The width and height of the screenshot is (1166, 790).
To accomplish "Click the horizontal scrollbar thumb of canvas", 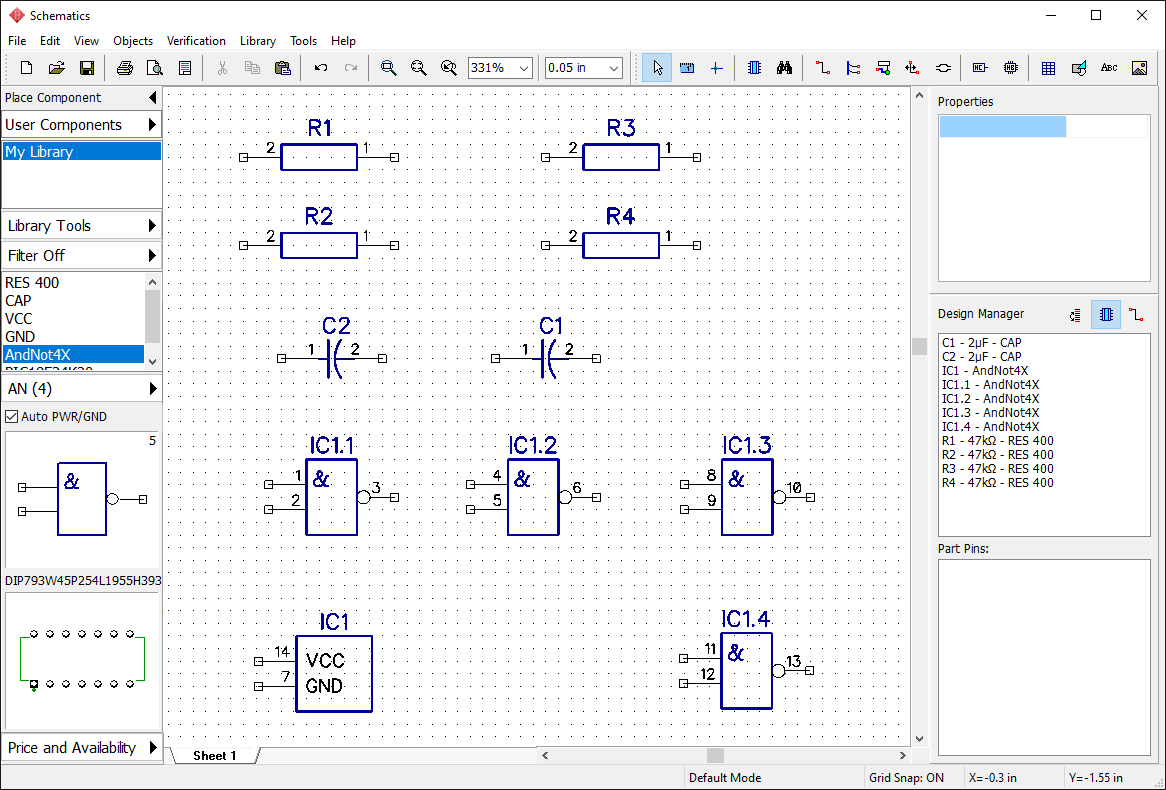I will pyautogui.click(x=715, y=756).
